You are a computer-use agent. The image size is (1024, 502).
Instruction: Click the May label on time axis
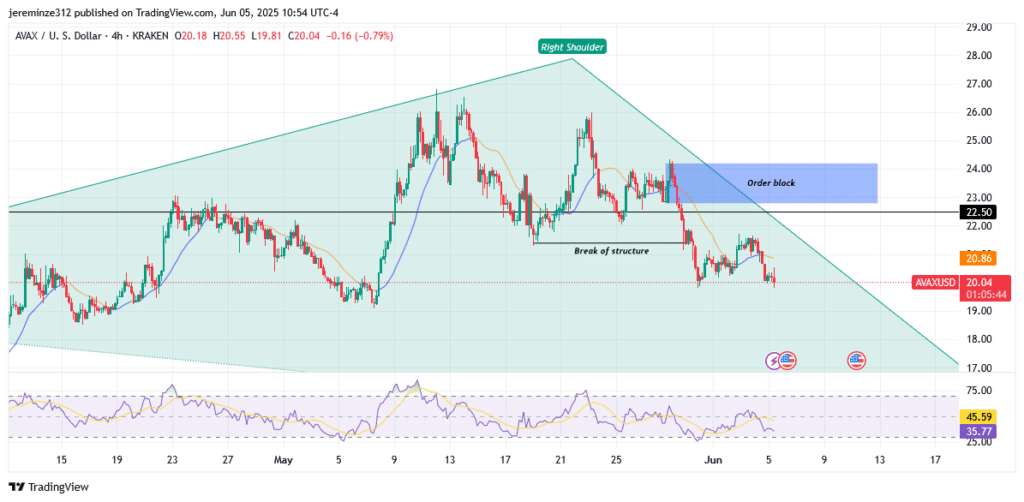[283, 460]
